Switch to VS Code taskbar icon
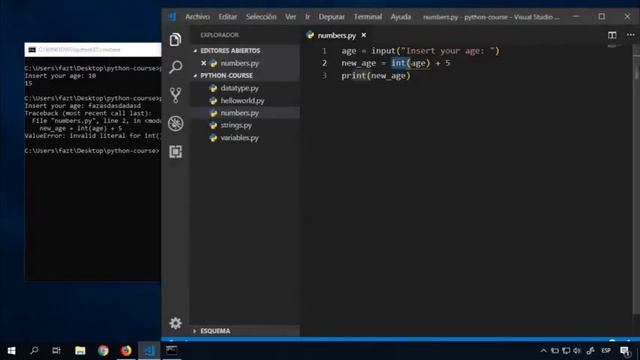The height and width of the screenshot is (360, 640). (149, 351)
